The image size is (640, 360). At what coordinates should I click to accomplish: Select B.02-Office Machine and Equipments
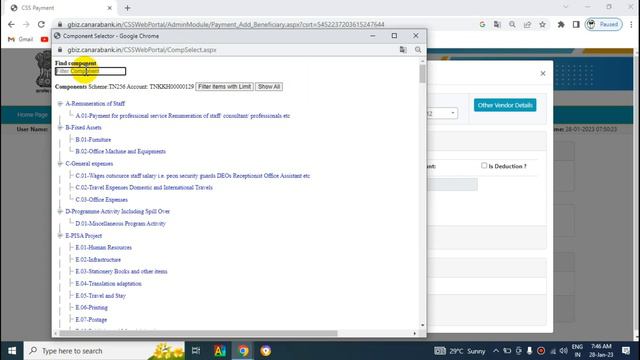tap(120, 151)
